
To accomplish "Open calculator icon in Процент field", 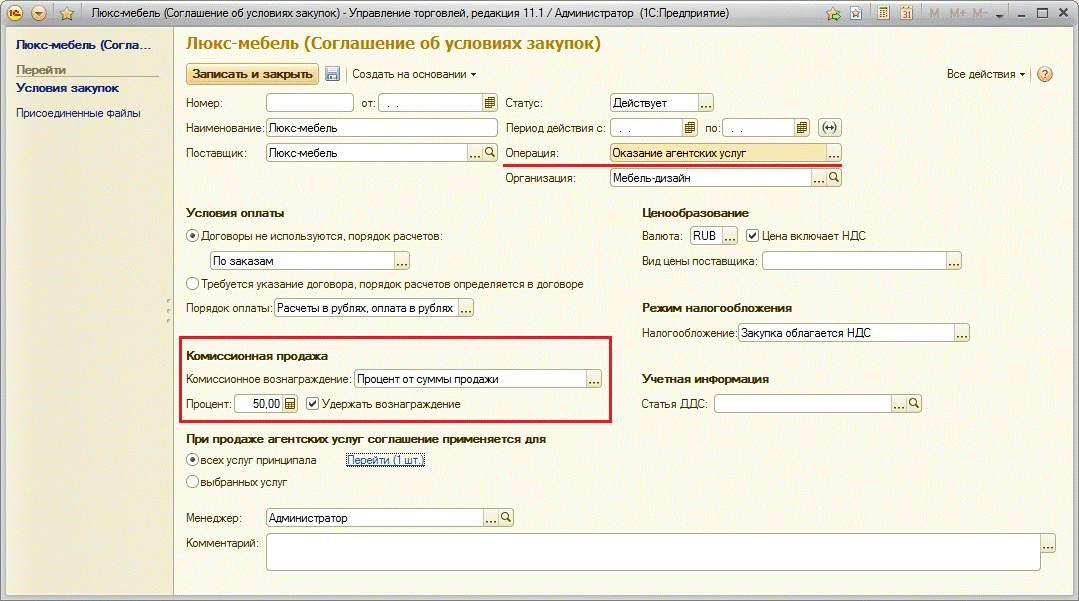I will (x=290, y=404).
